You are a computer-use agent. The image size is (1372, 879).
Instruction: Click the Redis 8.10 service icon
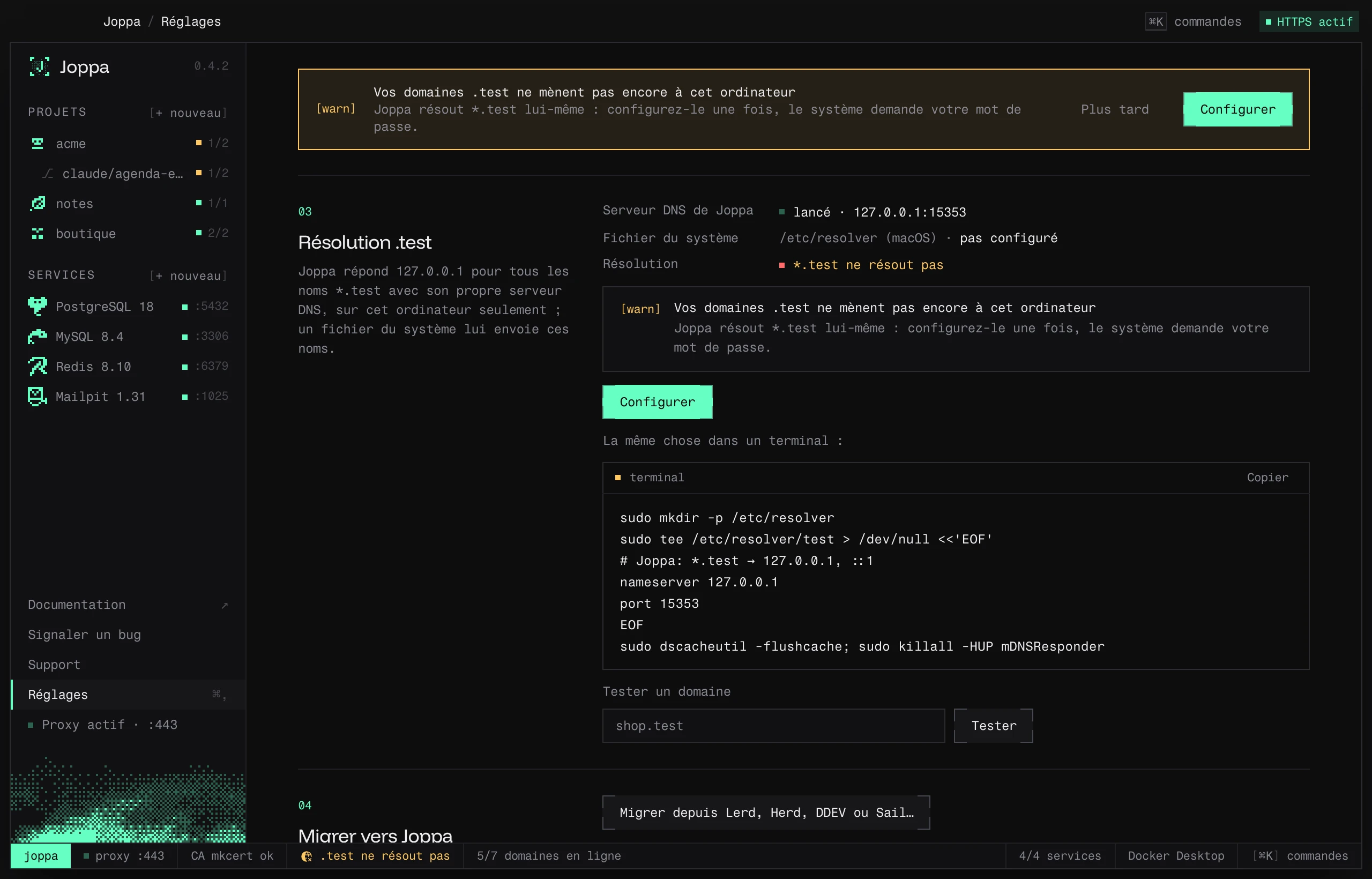tap(38, 367)
